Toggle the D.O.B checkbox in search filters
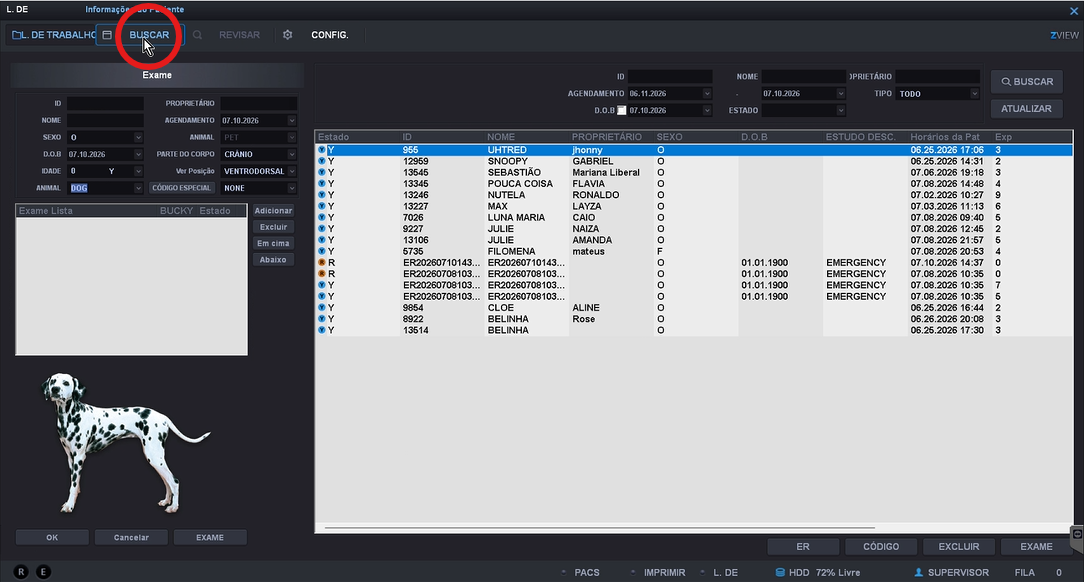This screenshot has width=1084, height=582. click(622, 111)
